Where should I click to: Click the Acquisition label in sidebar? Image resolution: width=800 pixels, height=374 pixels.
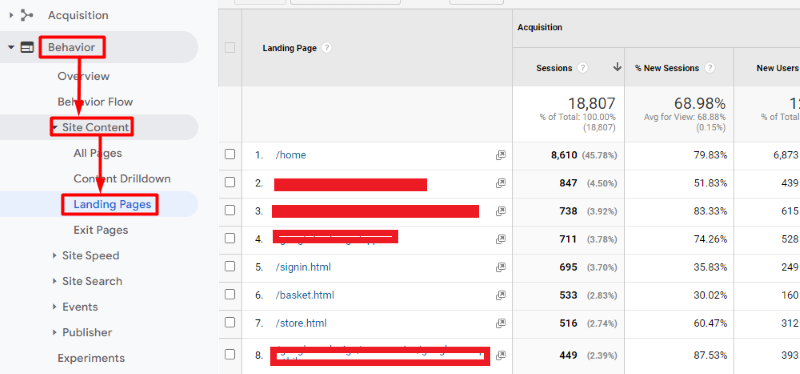[78, 15]
